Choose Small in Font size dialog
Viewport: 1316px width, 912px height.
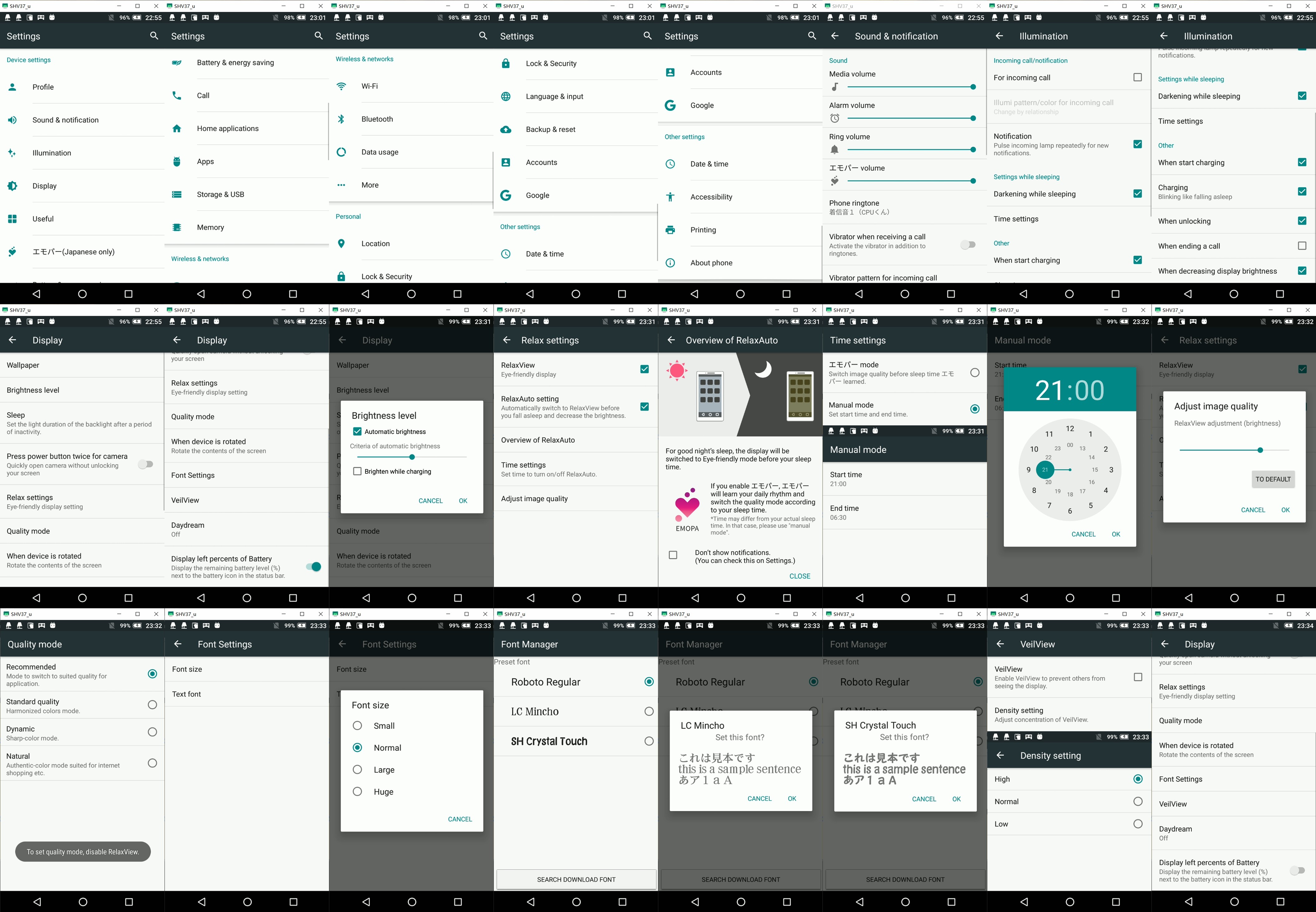point(357,726)
